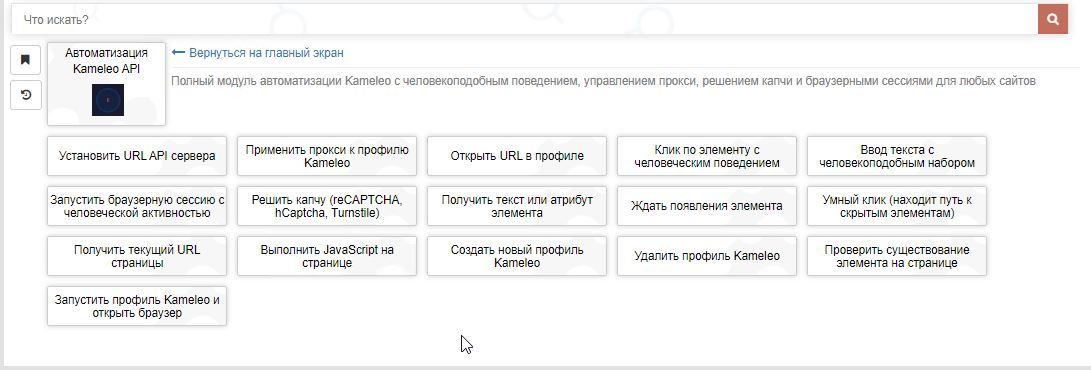Select "Установить URL API сервера" action

click(137, 156)
